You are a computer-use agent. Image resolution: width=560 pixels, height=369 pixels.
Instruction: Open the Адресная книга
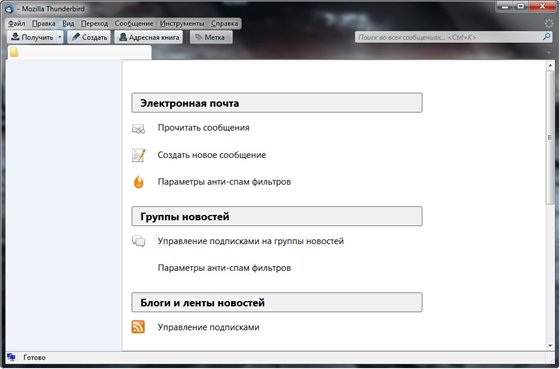pyautogui.click(x=149, y=37)
